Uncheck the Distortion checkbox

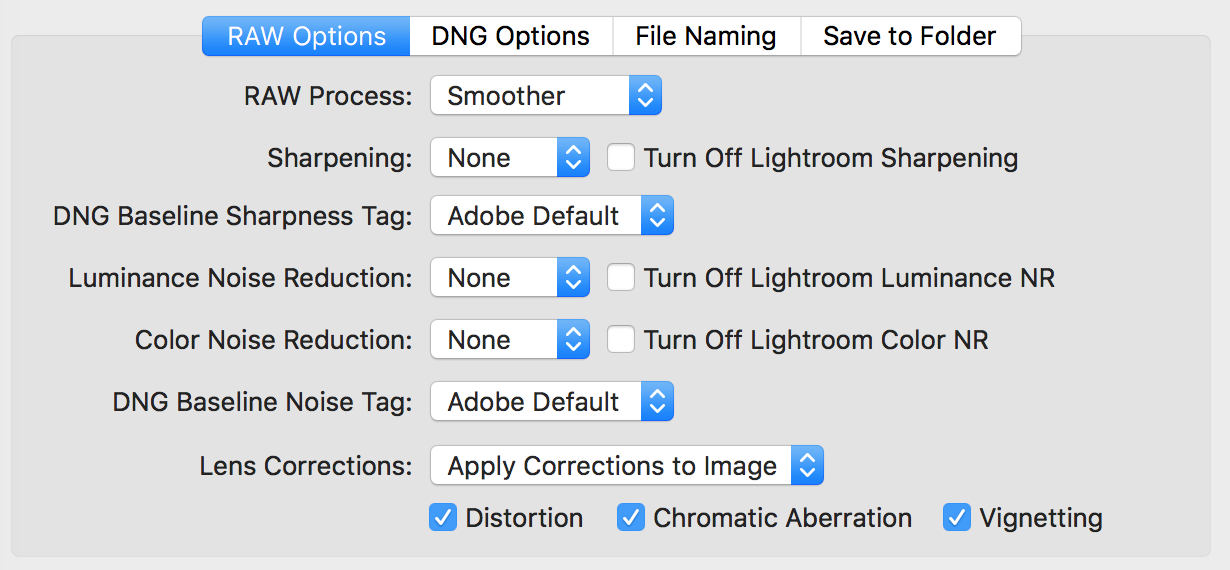(x=443, y=517)
